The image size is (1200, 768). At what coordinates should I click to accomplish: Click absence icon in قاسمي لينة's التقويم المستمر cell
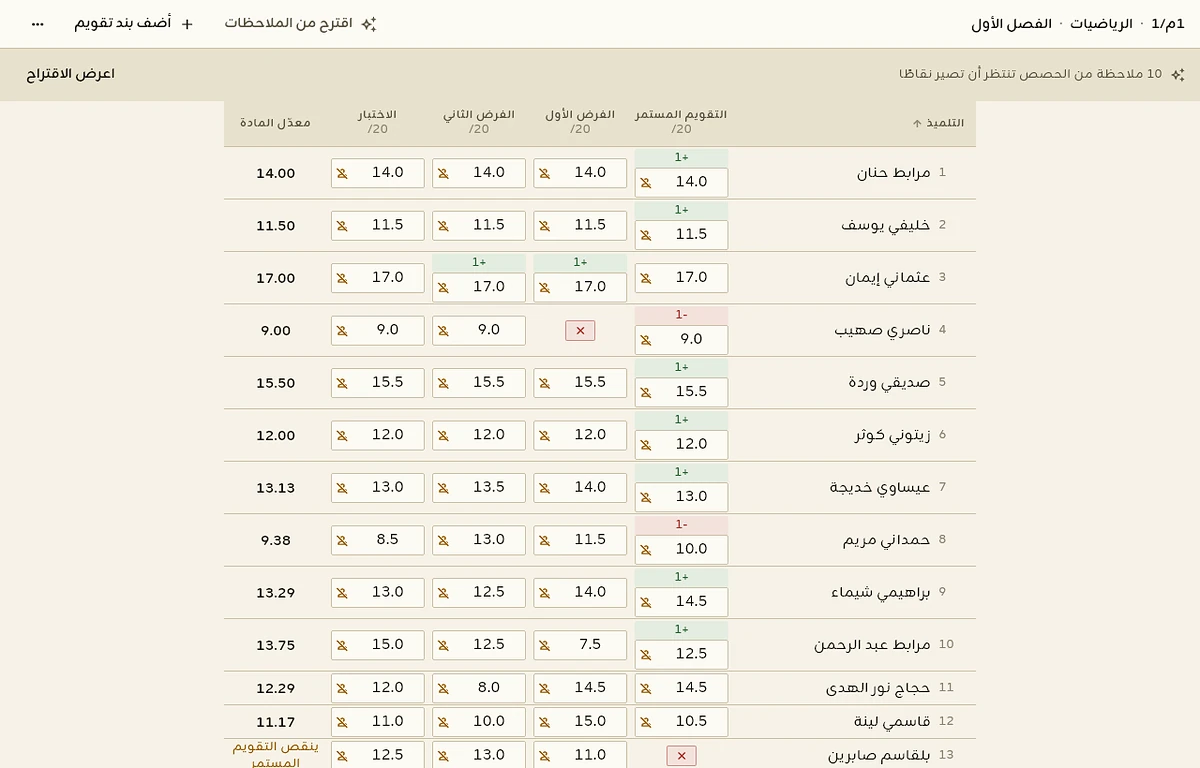(x=645, y=722)
